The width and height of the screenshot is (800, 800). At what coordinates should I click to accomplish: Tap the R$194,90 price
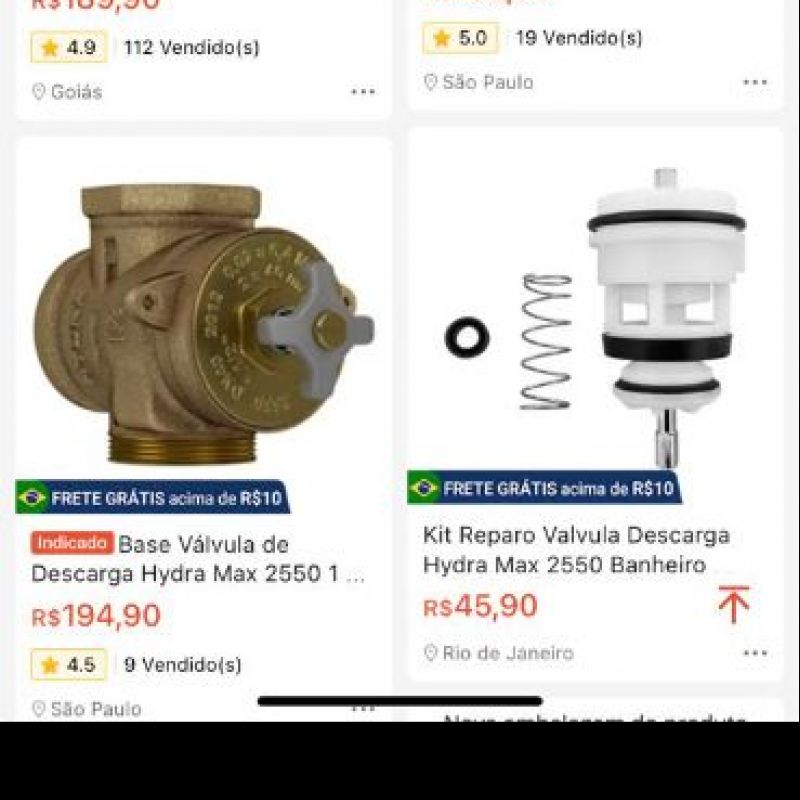[96, 615]
